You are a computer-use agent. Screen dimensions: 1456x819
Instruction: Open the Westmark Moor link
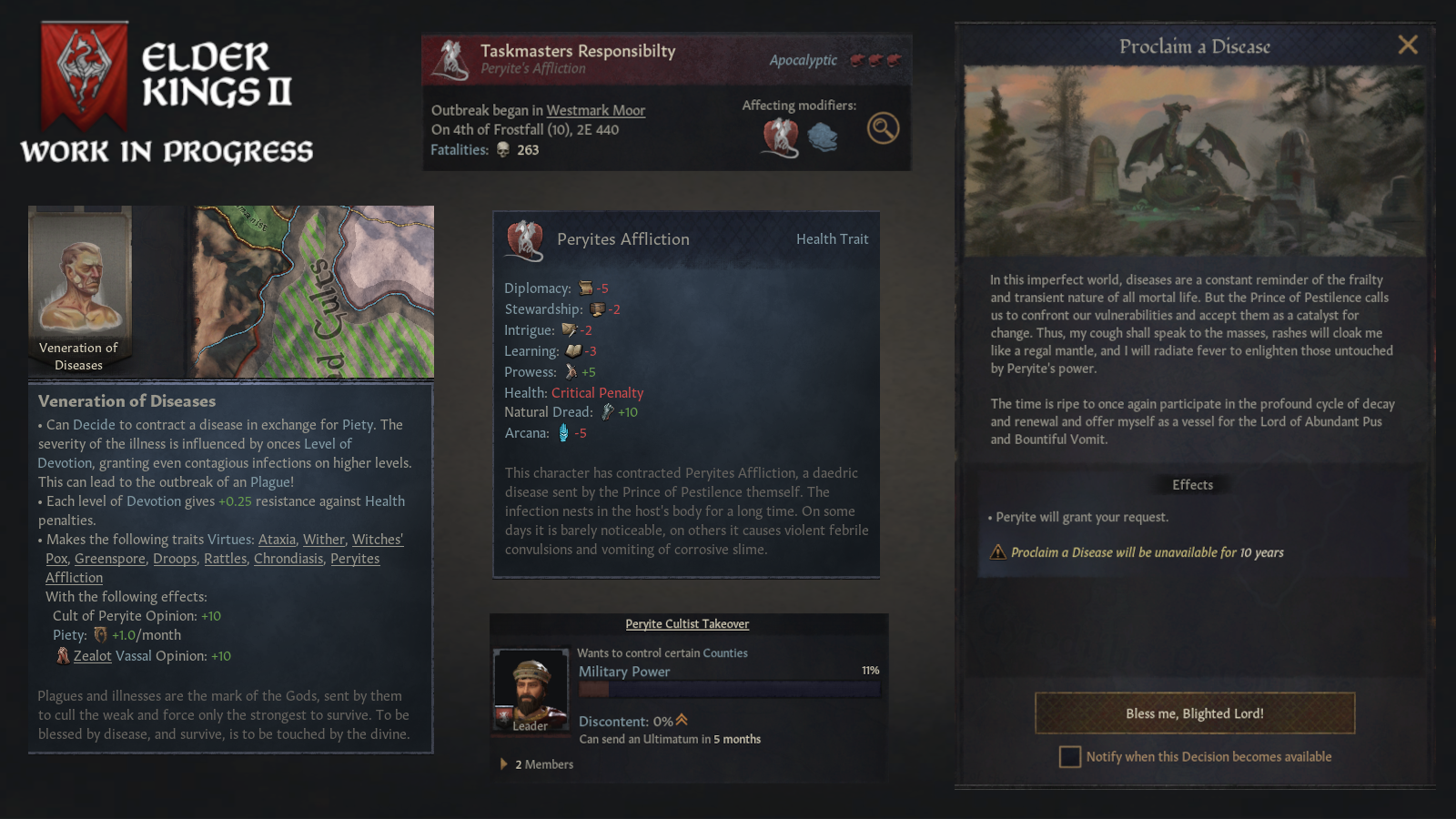(595, 110)
